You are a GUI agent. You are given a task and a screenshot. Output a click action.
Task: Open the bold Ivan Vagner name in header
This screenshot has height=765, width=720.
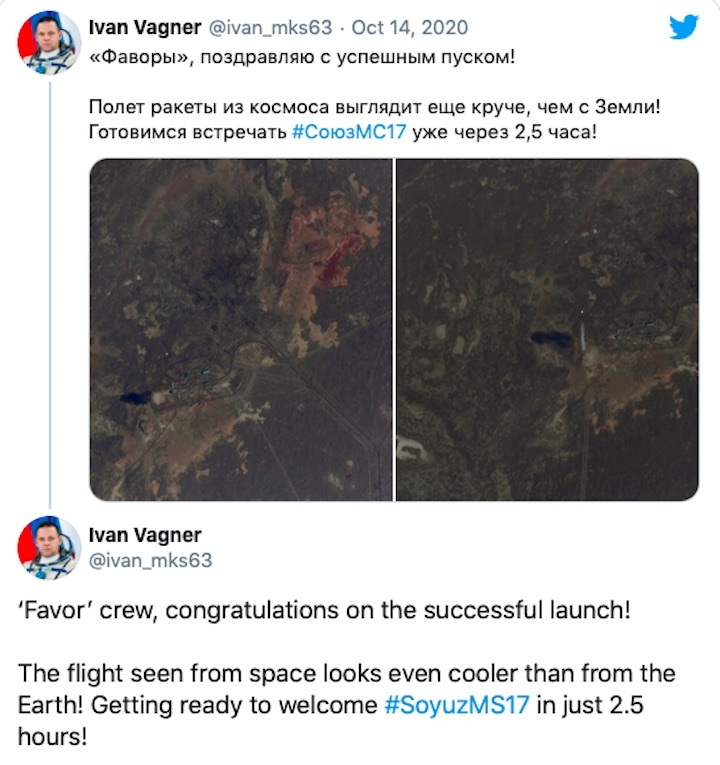[x=144, y=27]
